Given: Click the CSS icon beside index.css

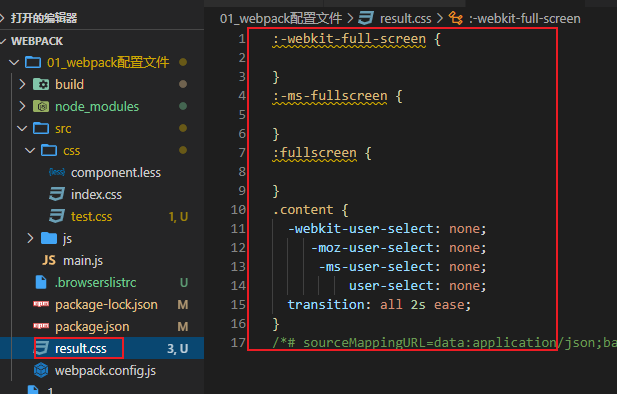Looking at the screenshot, I should click(57, 194).
